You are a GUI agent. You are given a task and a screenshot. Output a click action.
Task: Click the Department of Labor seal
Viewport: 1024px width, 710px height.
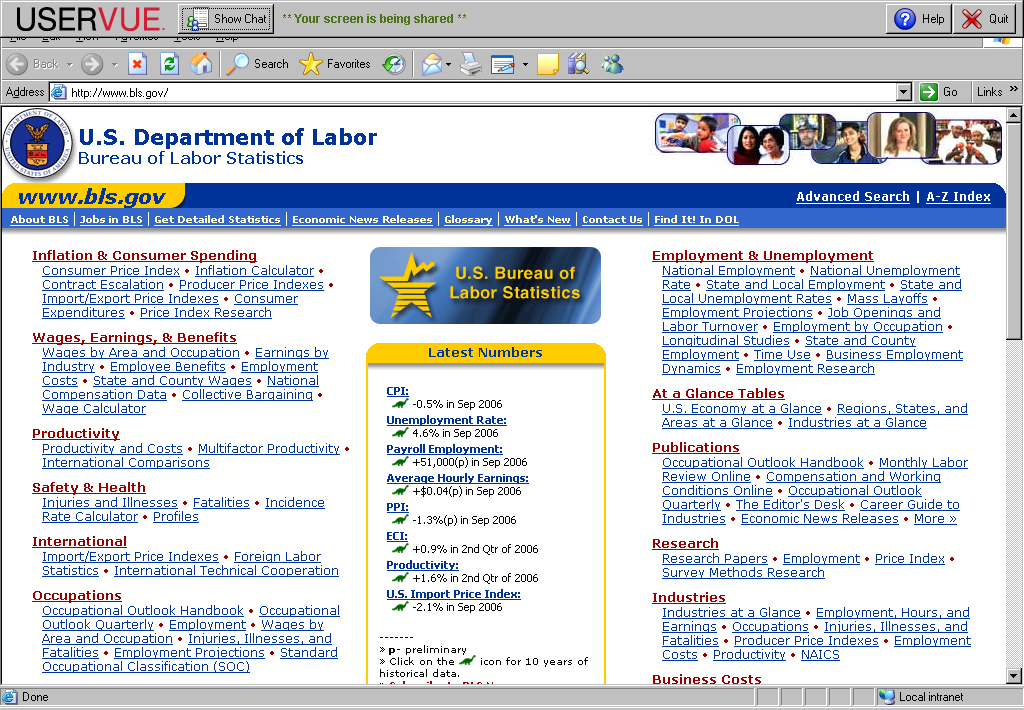[x=37, y=144]
